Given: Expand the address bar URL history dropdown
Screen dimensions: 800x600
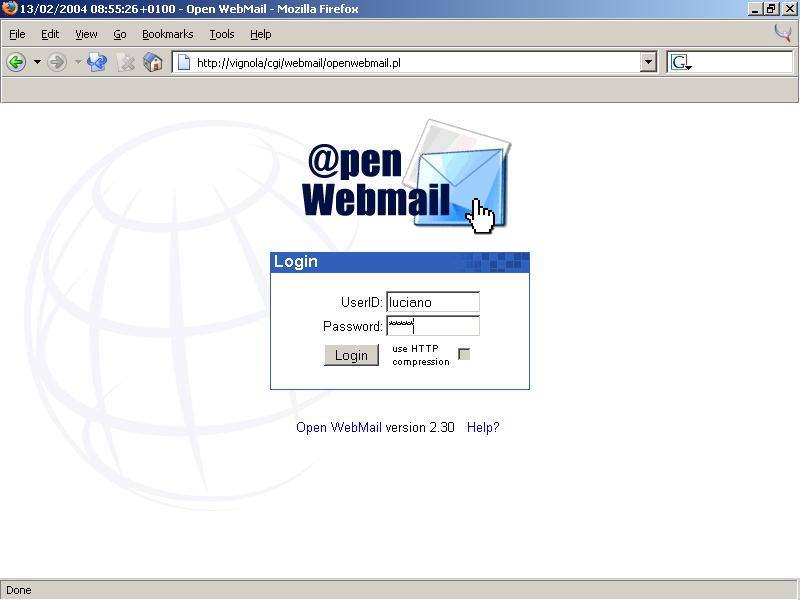Looking at the screenshot, I should coord(648,62).
